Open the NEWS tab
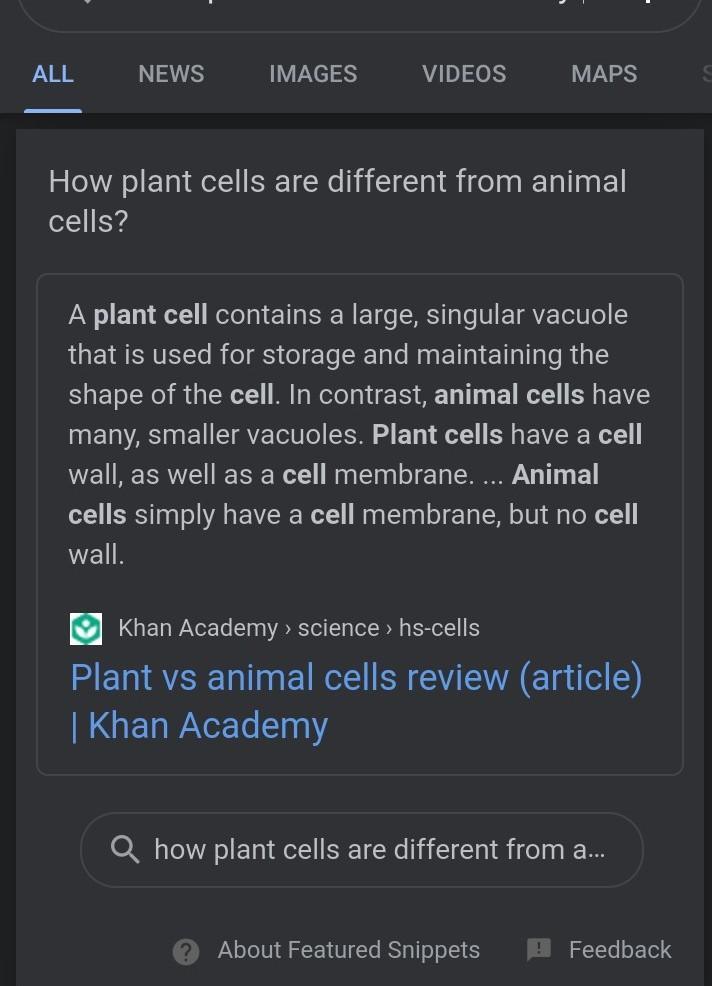Image resolution: width=712 pixels, height=986 pixels. pyautogui.click(x=171, y=74)
